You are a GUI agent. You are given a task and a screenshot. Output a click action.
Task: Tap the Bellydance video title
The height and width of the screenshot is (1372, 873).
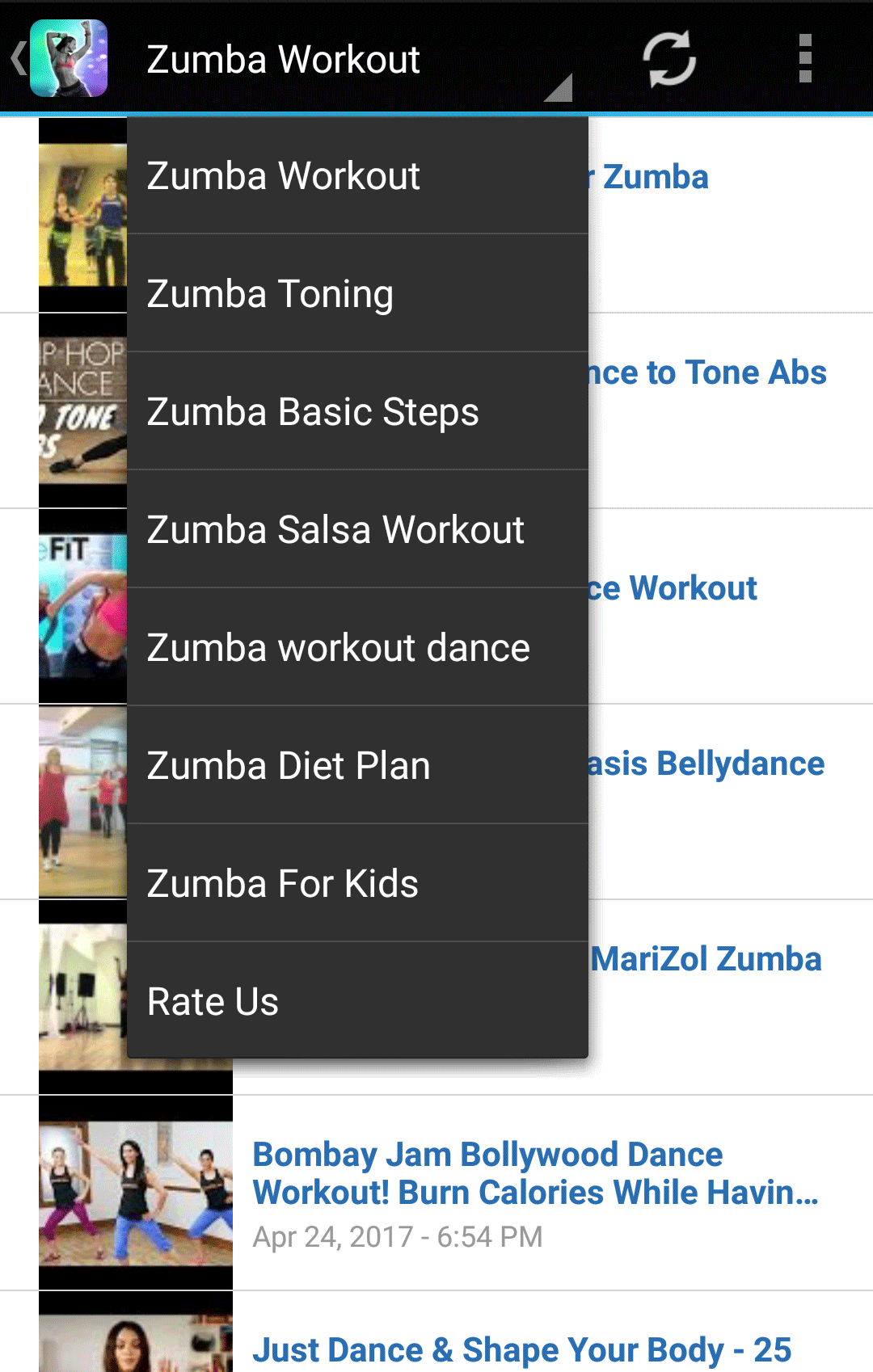tap(706, 764)
